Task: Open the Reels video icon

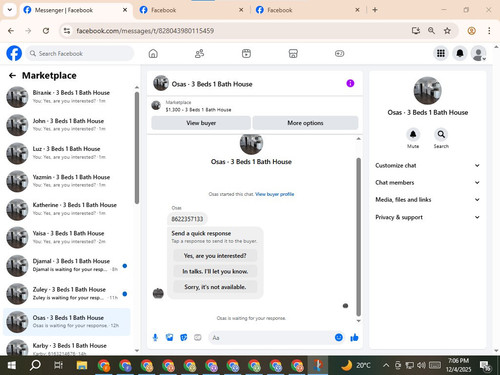Action: 246,53
